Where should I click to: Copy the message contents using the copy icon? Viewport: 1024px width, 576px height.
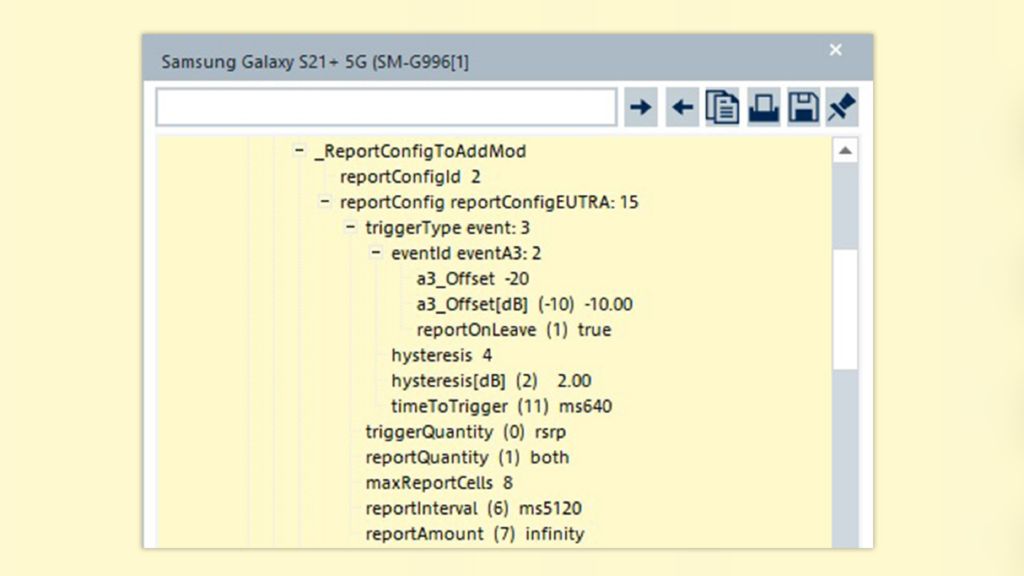point(722,106)
